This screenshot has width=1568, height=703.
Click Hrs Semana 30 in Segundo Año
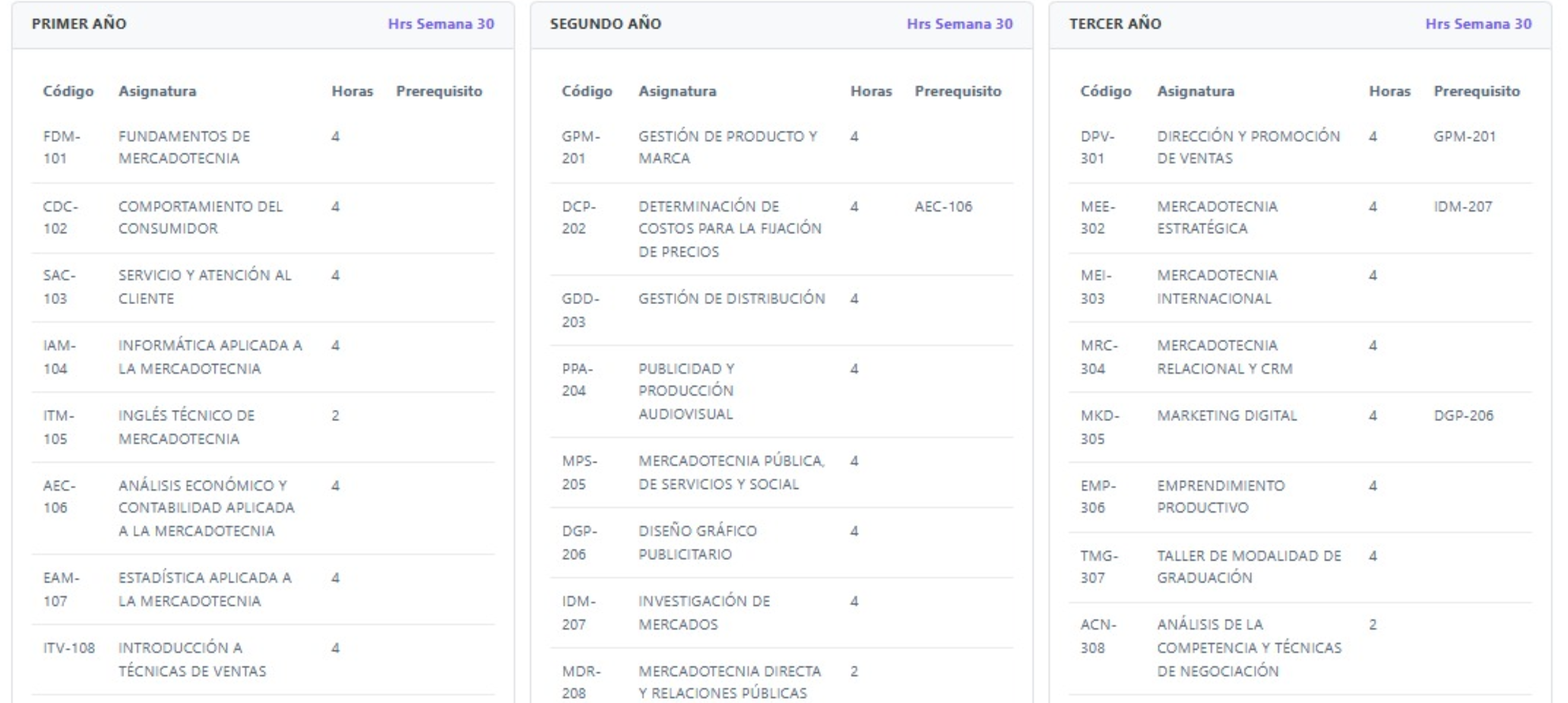[960, 24]
